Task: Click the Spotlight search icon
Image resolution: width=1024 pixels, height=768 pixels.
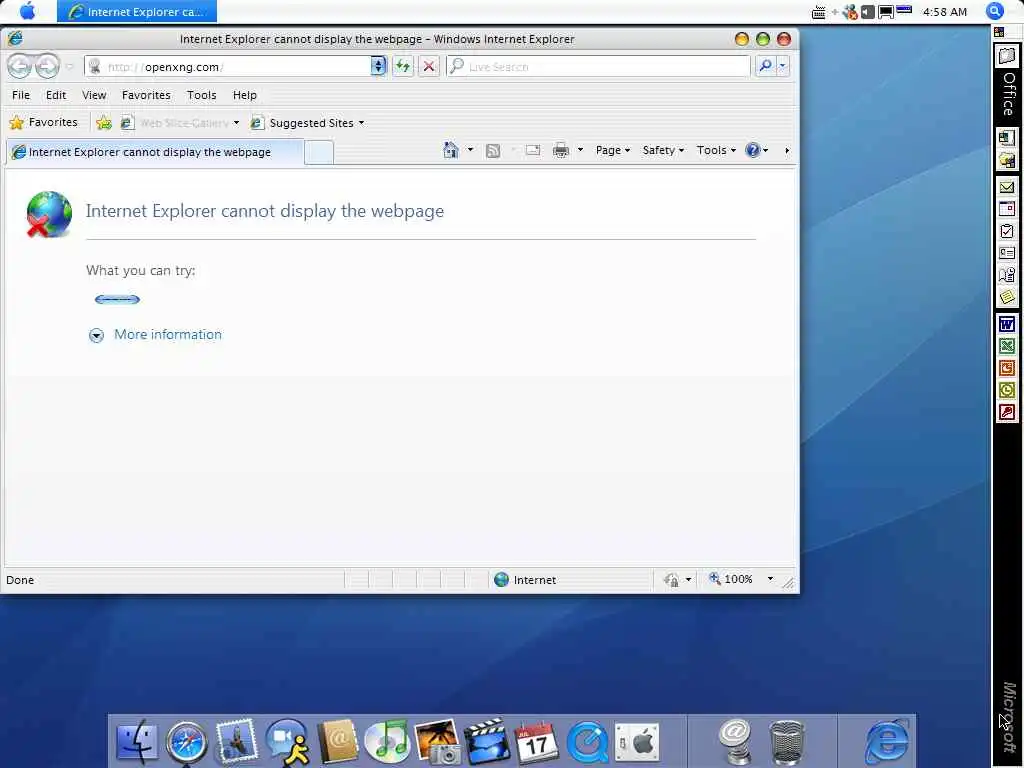Action: [995, 11]
